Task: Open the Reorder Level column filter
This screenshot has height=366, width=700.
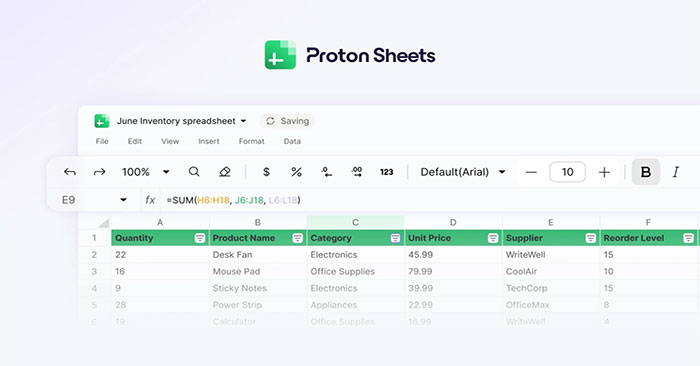Action: point(688,238)
